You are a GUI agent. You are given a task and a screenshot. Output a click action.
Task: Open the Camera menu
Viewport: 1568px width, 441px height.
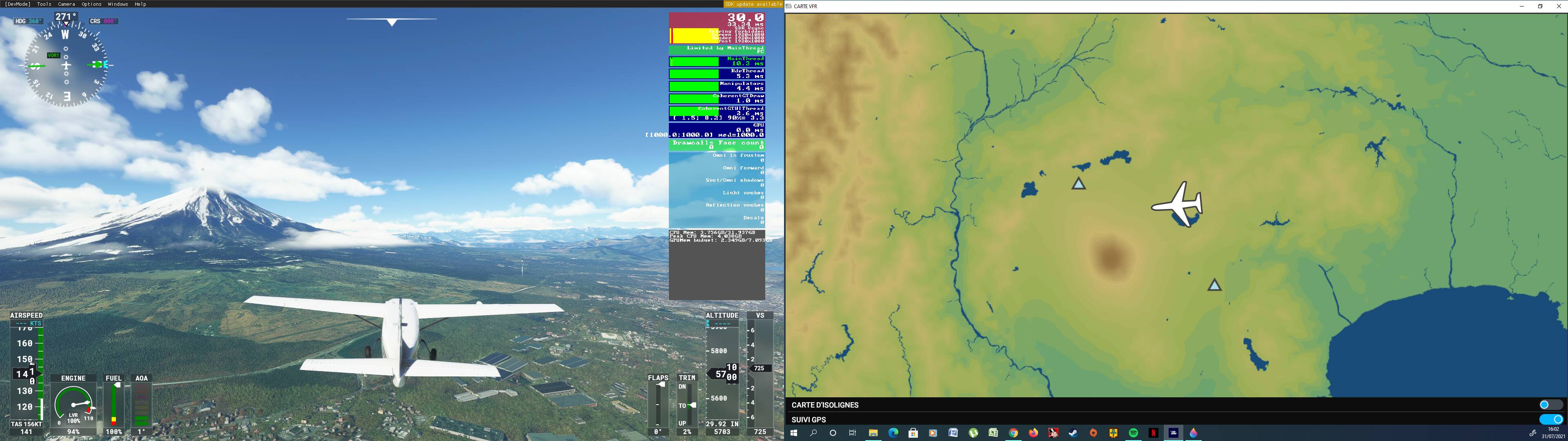[x=66, y=4]
